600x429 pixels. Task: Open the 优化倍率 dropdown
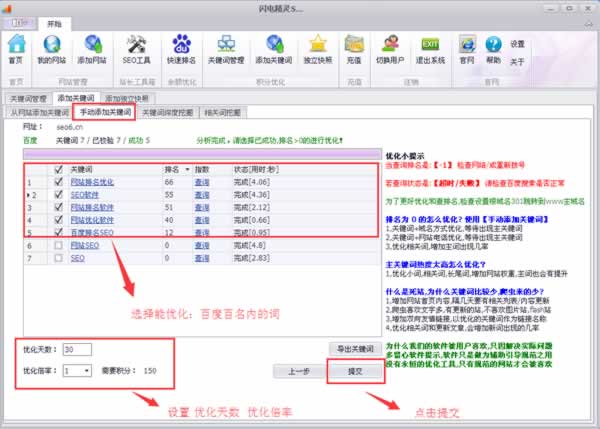(x=79, y=370)
